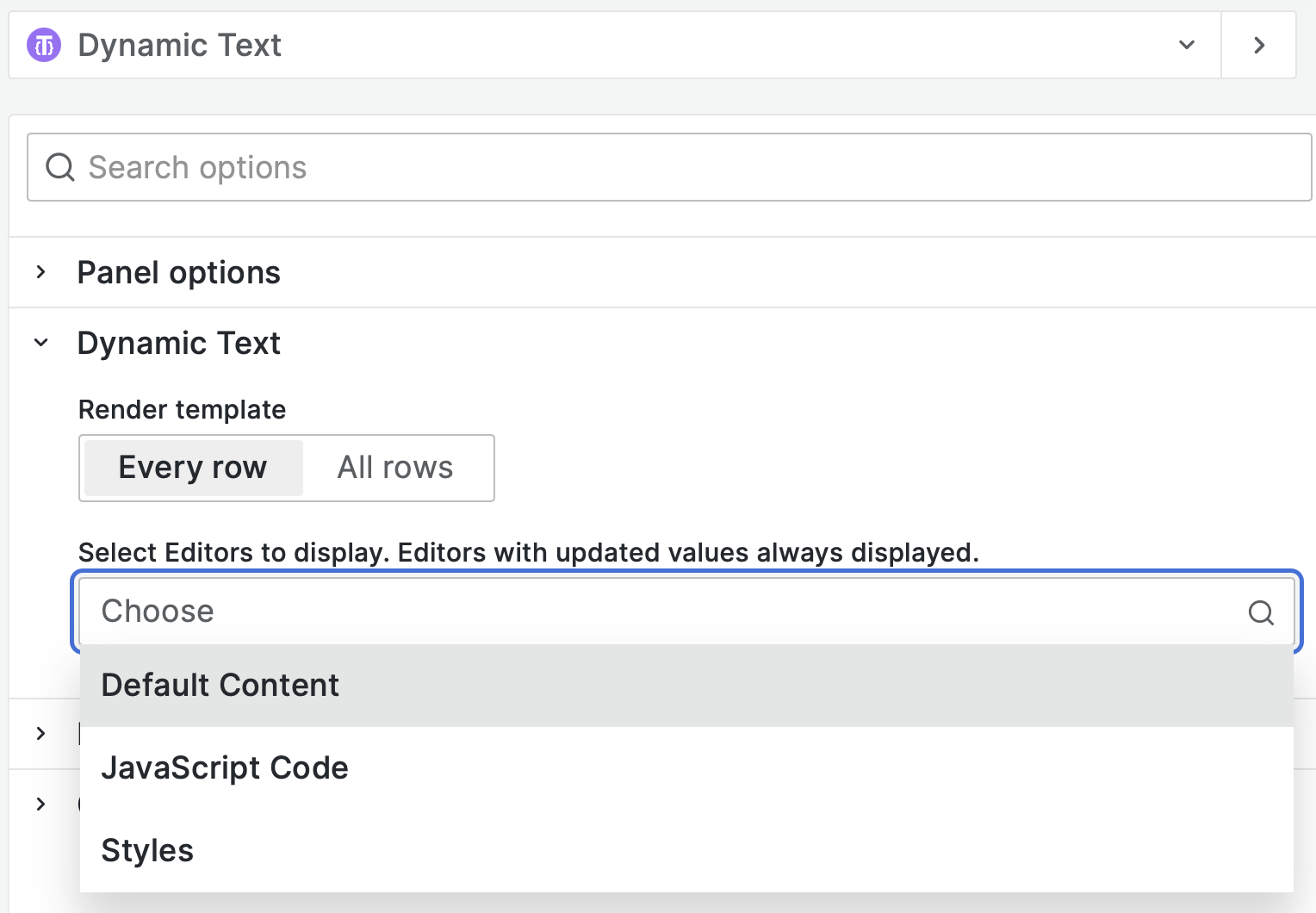Select Every row render template

coord(193,468)
